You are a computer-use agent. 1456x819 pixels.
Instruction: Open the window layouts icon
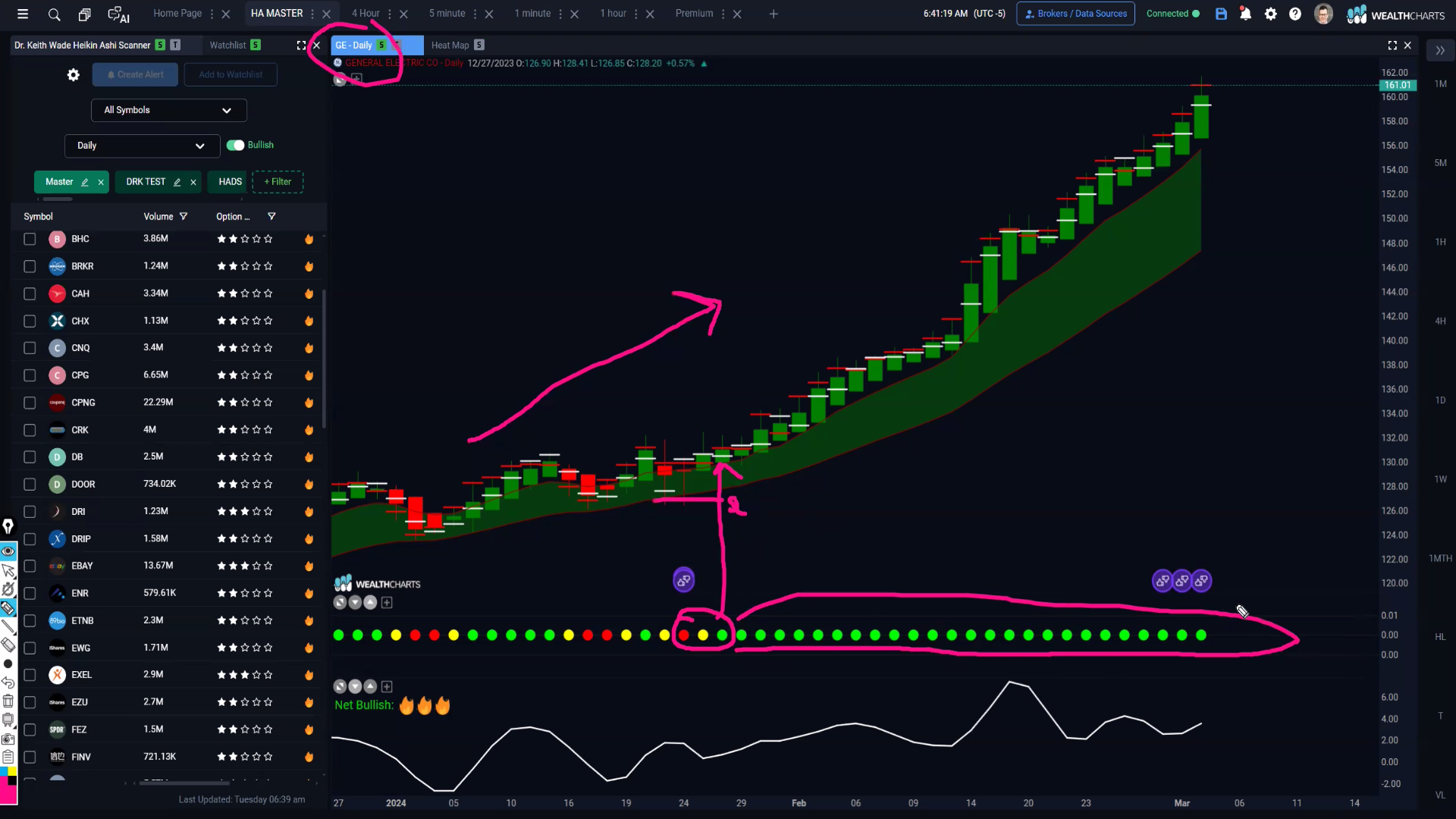coord(84,14)
